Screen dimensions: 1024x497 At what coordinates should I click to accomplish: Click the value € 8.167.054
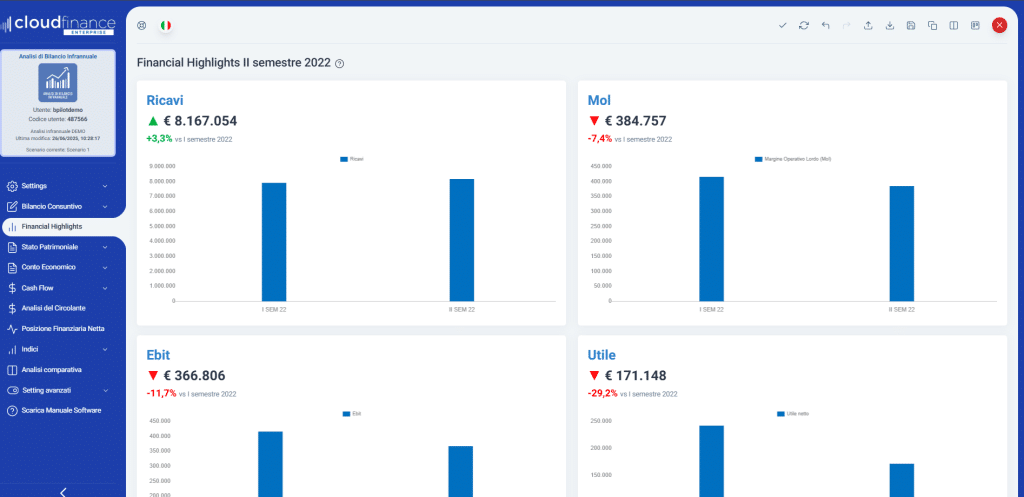click(x=200, y=121)
